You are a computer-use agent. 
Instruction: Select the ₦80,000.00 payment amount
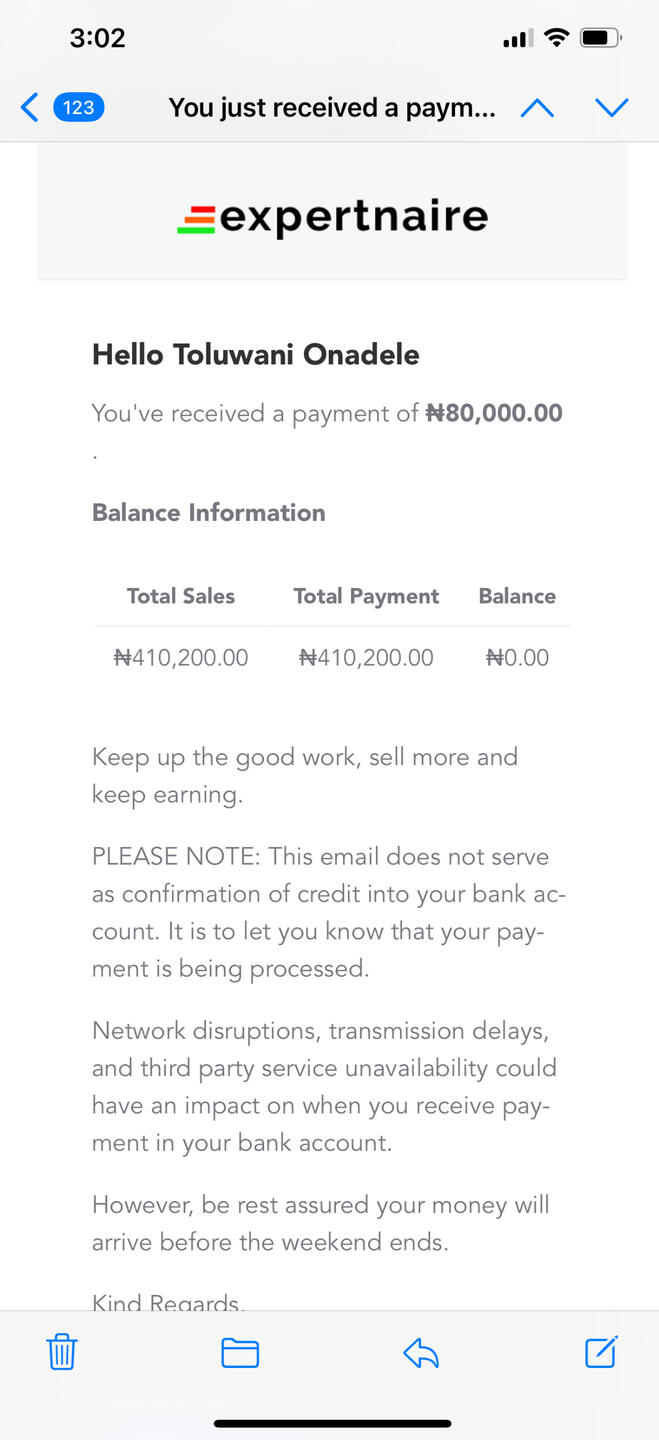tap(494, 413)
